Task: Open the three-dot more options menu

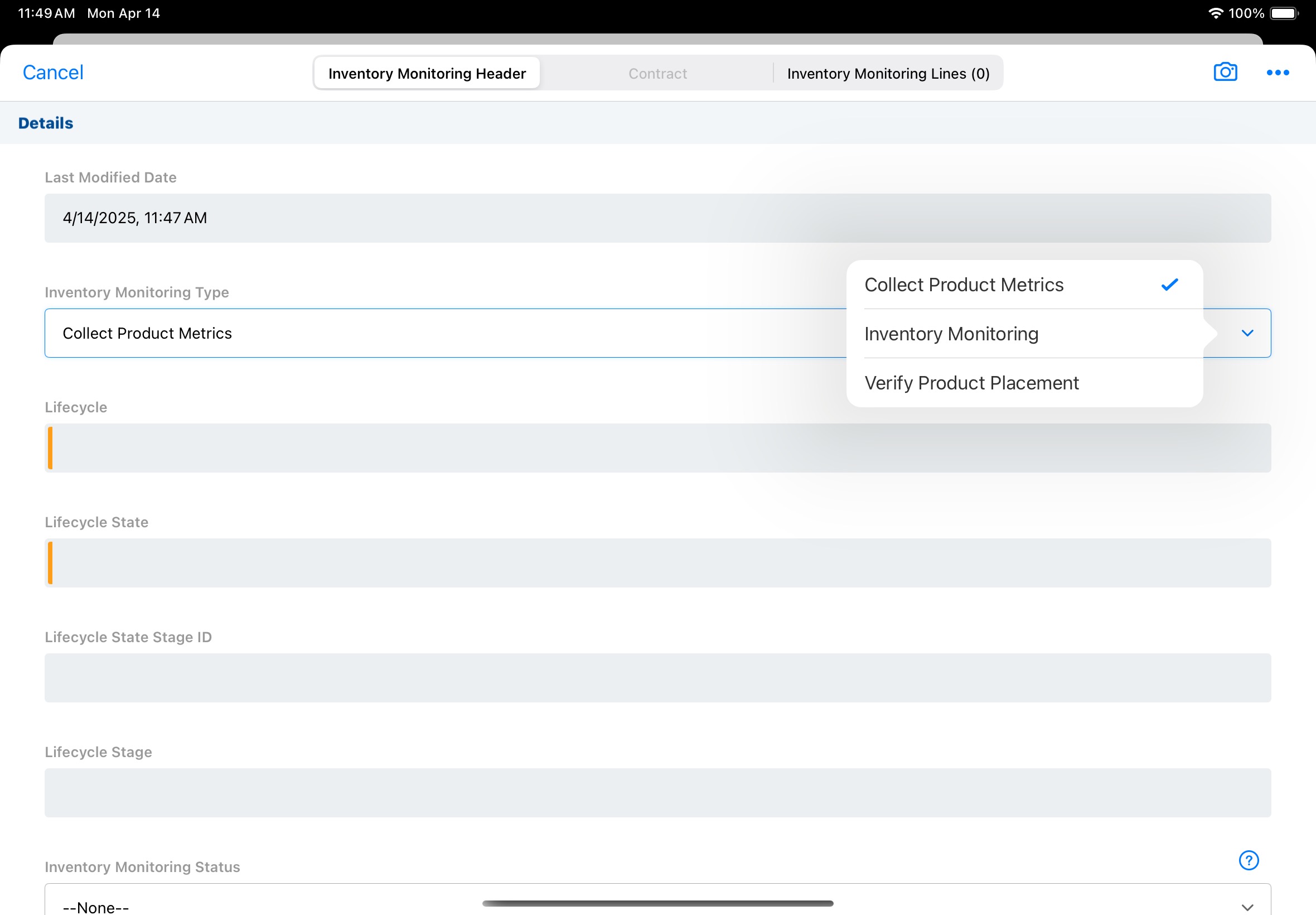Action: coord(1277,73)
